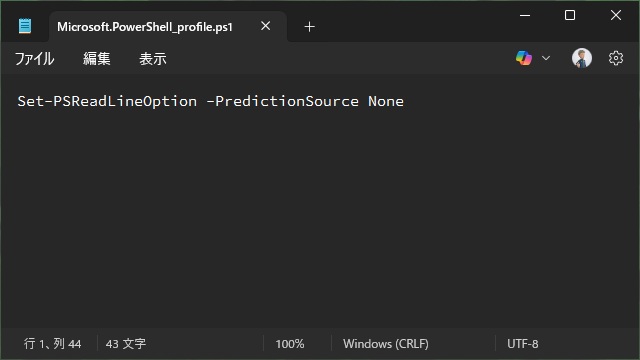Click the 行 1、列 44 position indicator

tap(52, 344)
